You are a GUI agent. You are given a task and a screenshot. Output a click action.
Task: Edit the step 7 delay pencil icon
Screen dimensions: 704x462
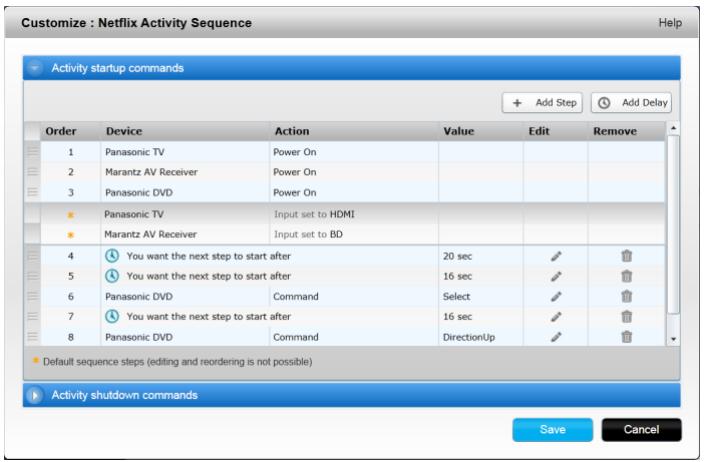556,317
